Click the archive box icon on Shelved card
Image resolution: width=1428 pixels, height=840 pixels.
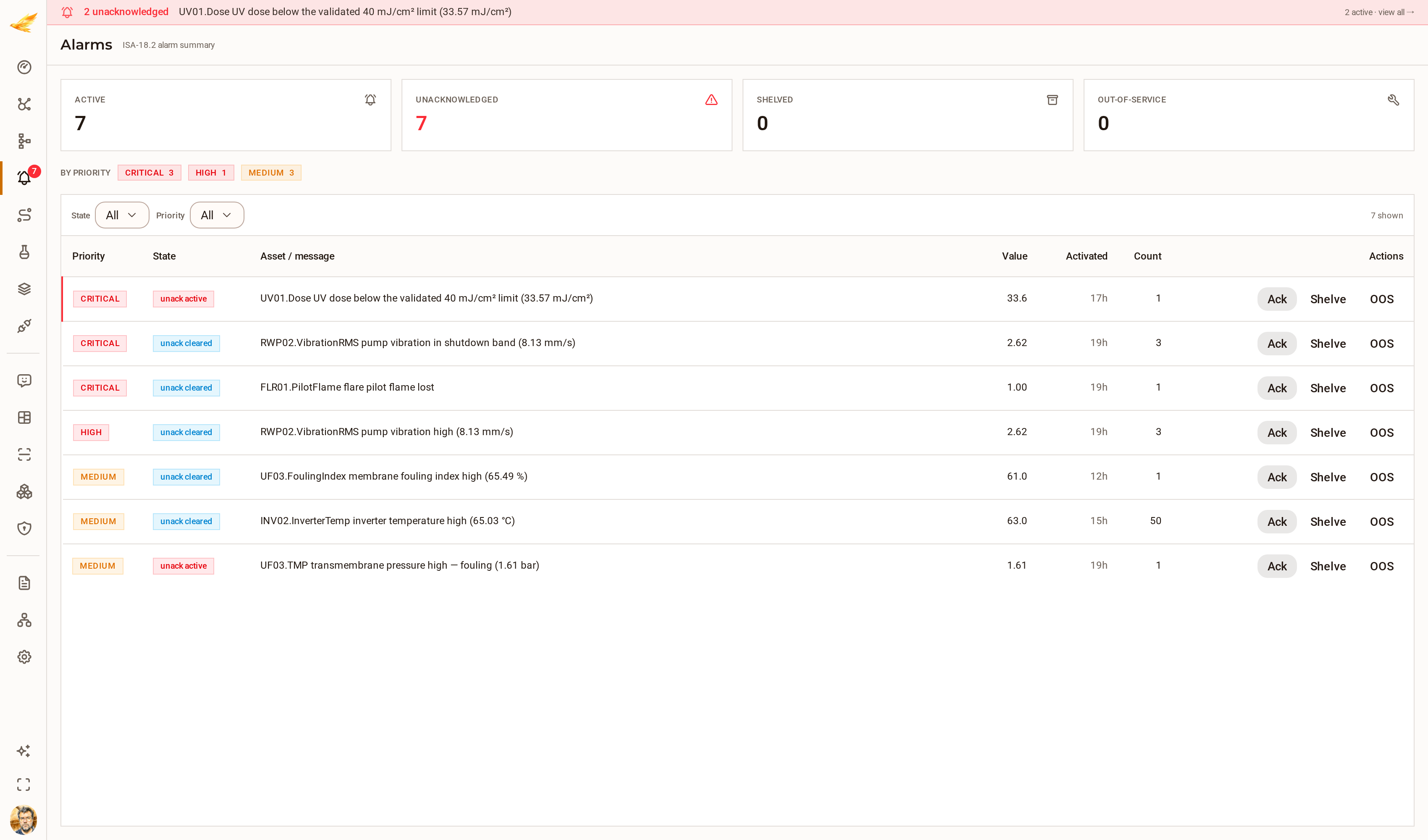click(x=1052, y=100)
